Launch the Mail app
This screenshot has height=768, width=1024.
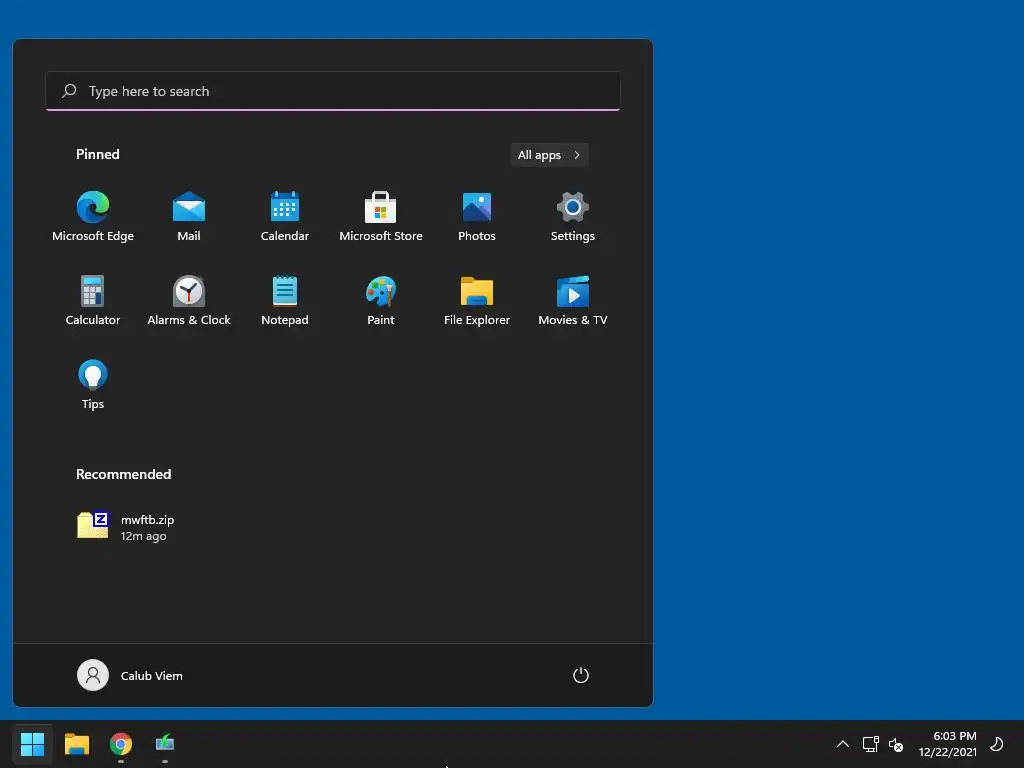click(x=189, y=217)
